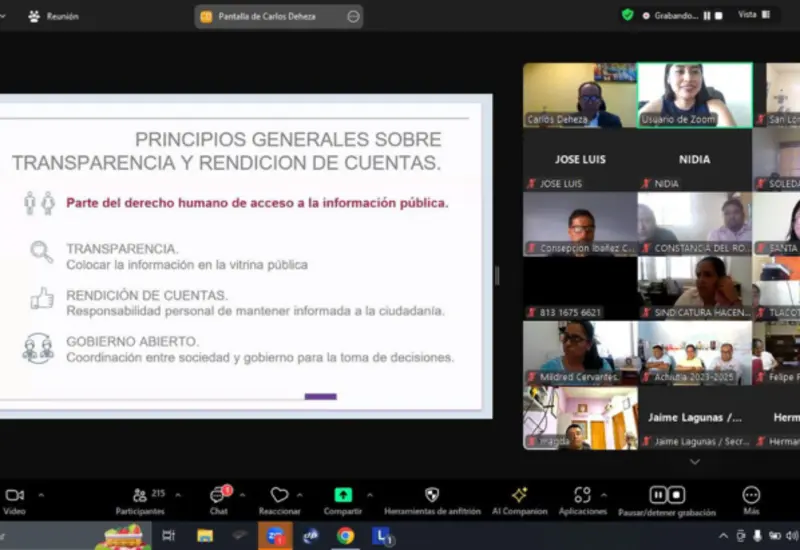Stop recording from top Grabando indicator
Viewport: 800px width, 550px height.
tap(719, 16)
